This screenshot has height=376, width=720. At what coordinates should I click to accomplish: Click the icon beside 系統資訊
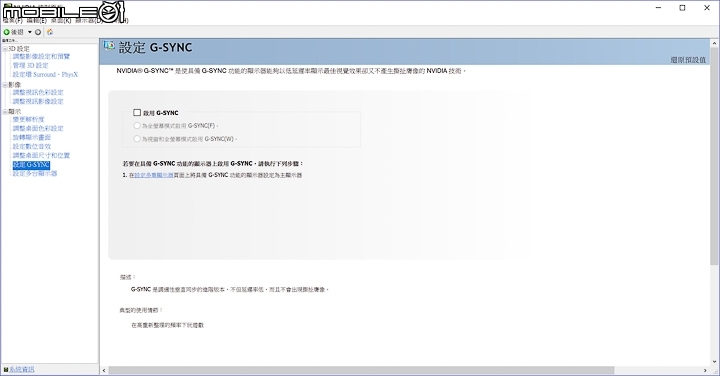point(6,369)
